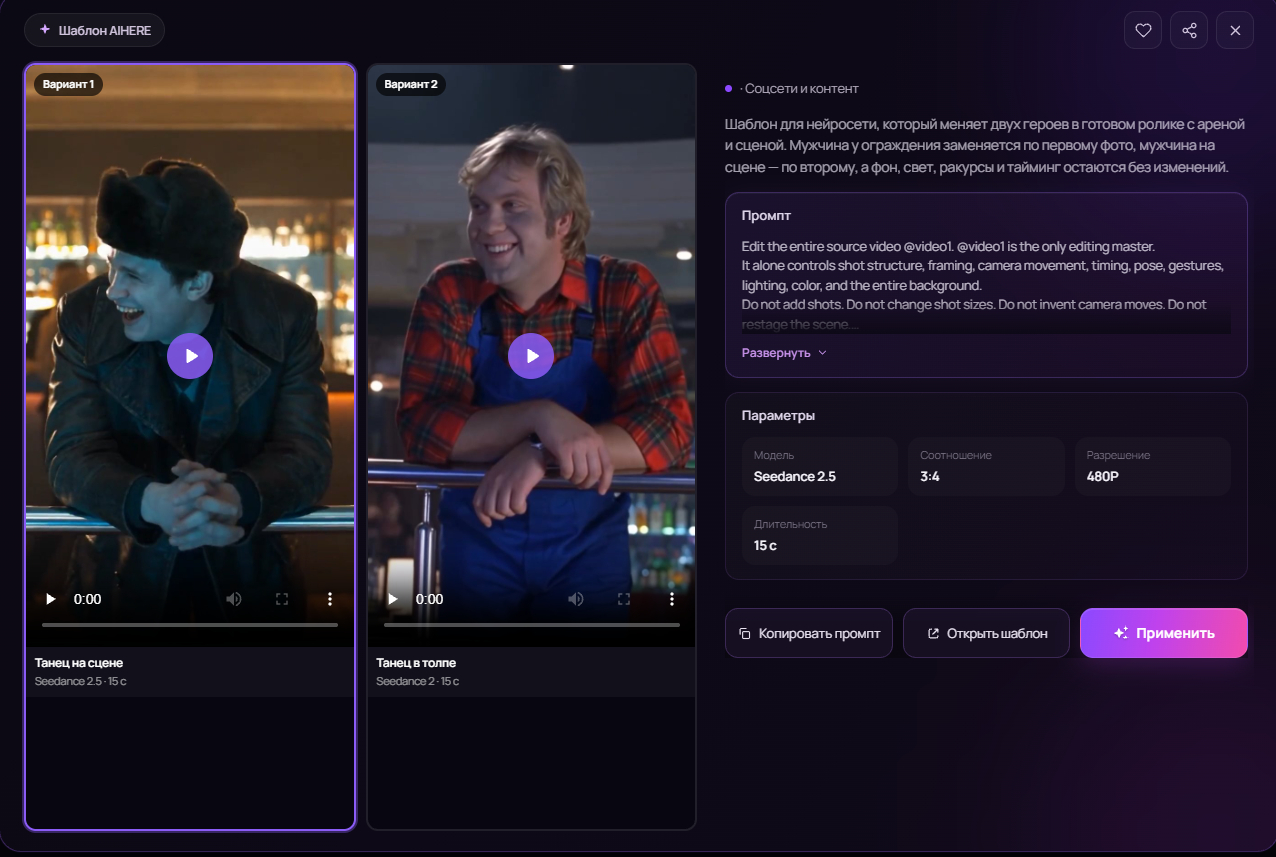Screen dimensions: 1276x857
Task: Play the Вариант 2 video using the center play button
Action: (531, 355)
